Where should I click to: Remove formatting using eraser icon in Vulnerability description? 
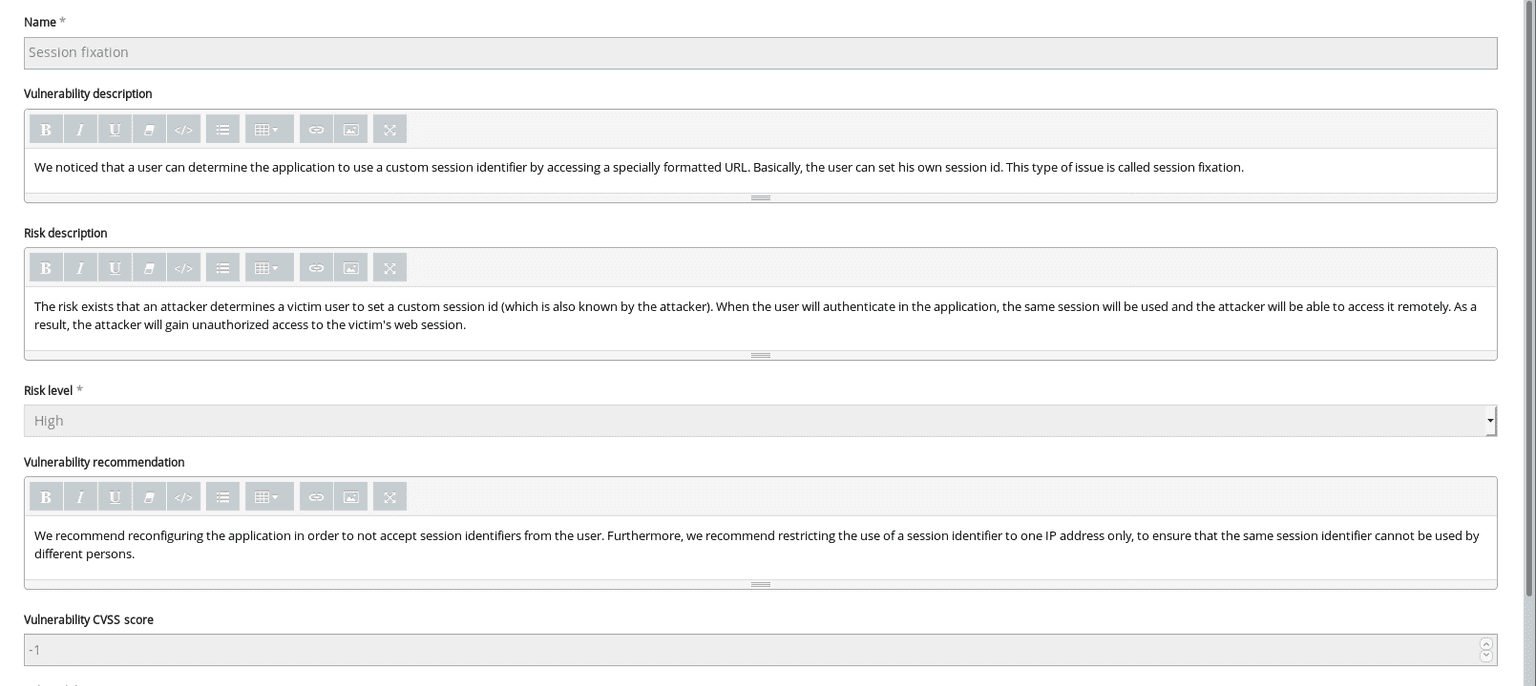point(149,128)
